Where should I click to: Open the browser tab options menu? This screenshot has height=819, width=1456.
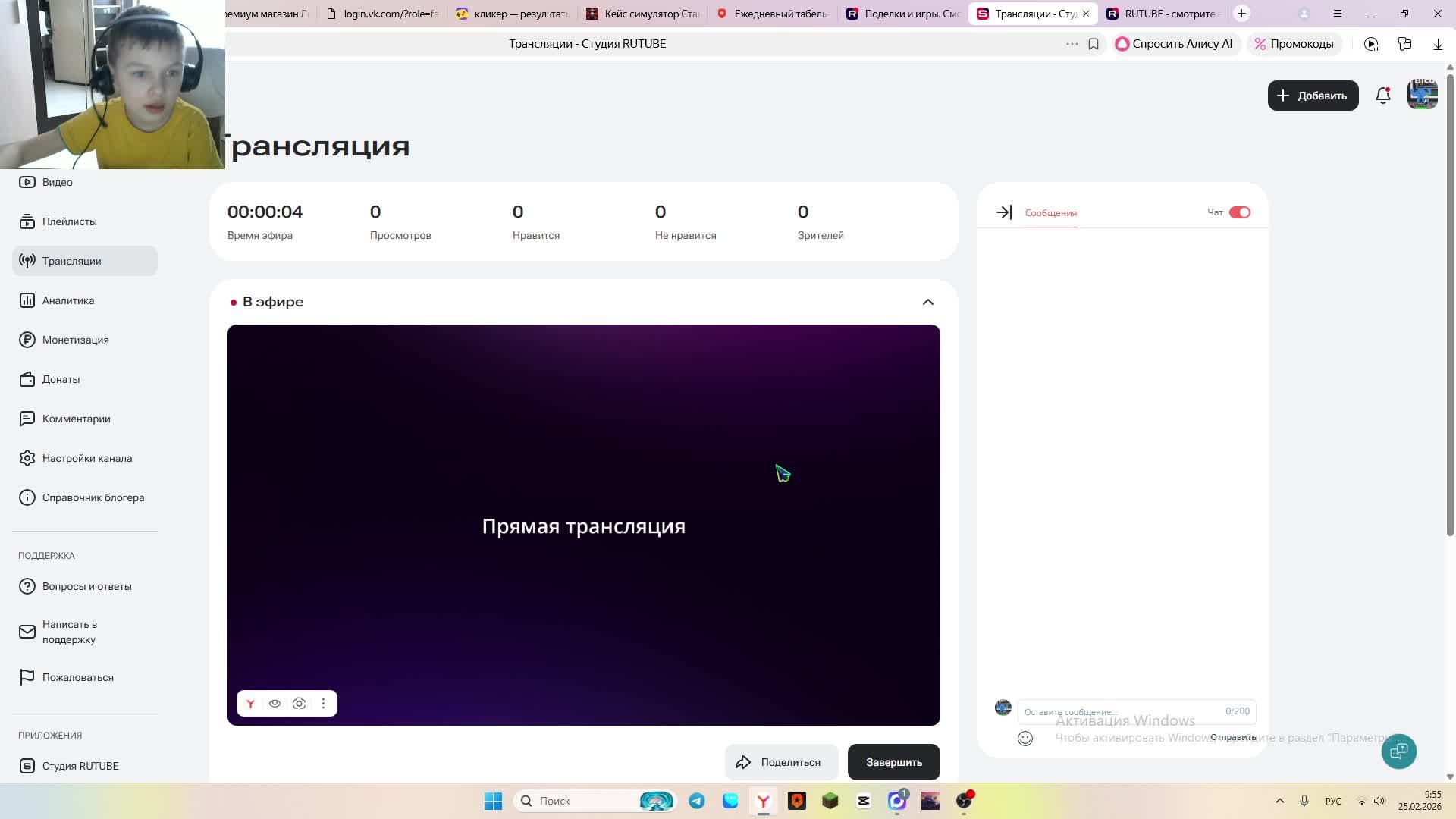click(1072, 43)
